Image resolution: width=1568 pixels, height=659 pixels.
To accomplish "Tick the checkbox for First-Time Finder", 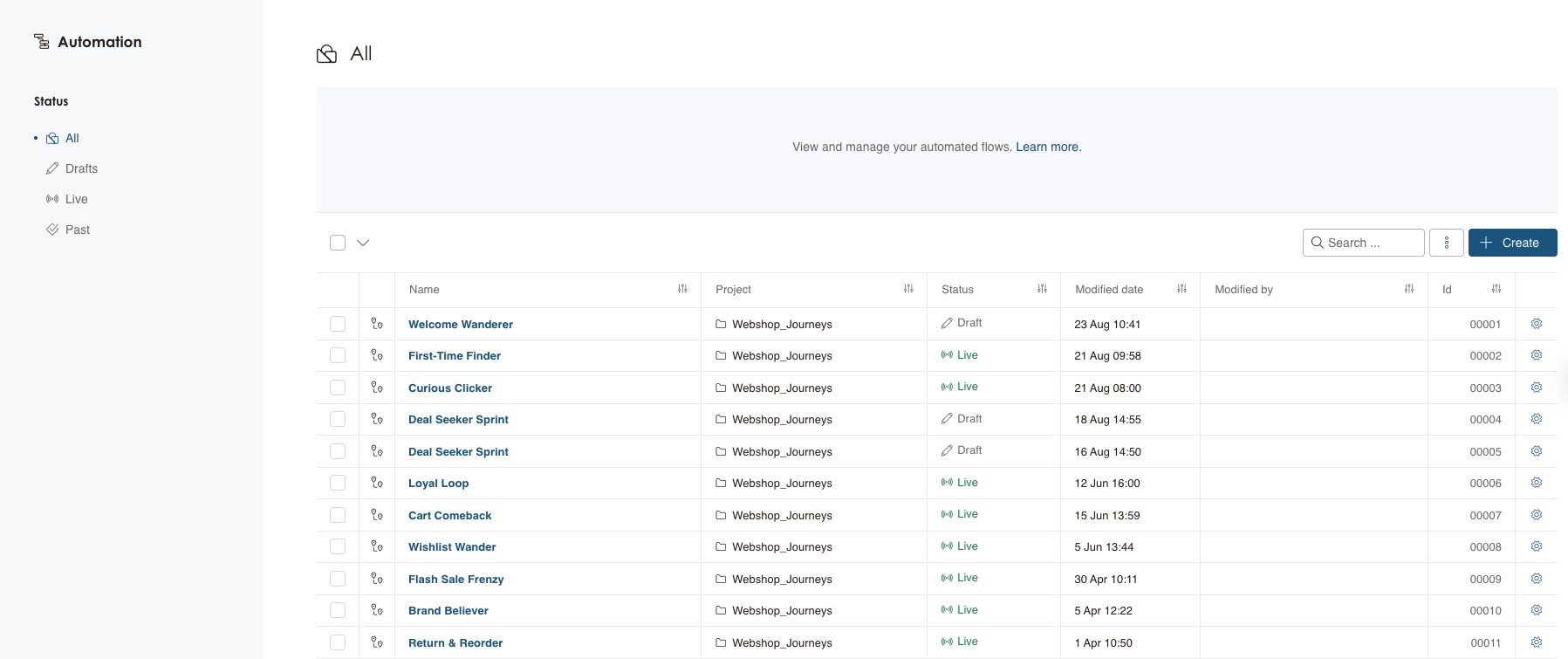I will pos(338,355).
